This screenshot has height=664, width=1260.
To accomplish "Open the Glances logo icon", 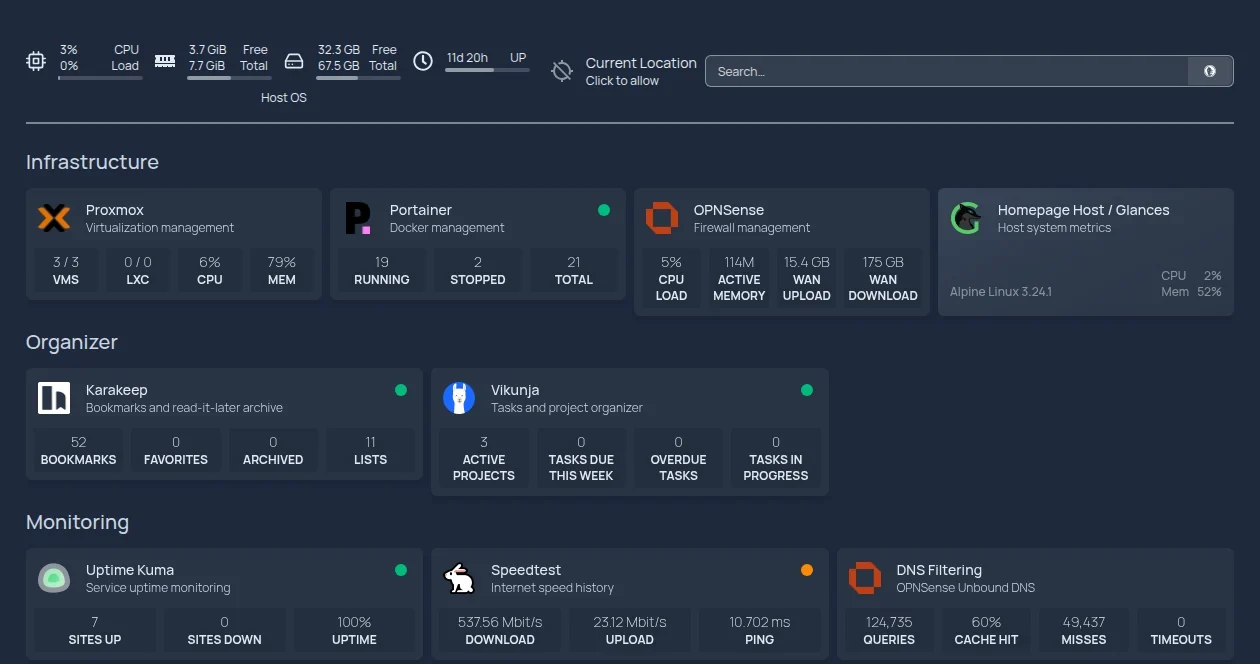I will [966, 218].
